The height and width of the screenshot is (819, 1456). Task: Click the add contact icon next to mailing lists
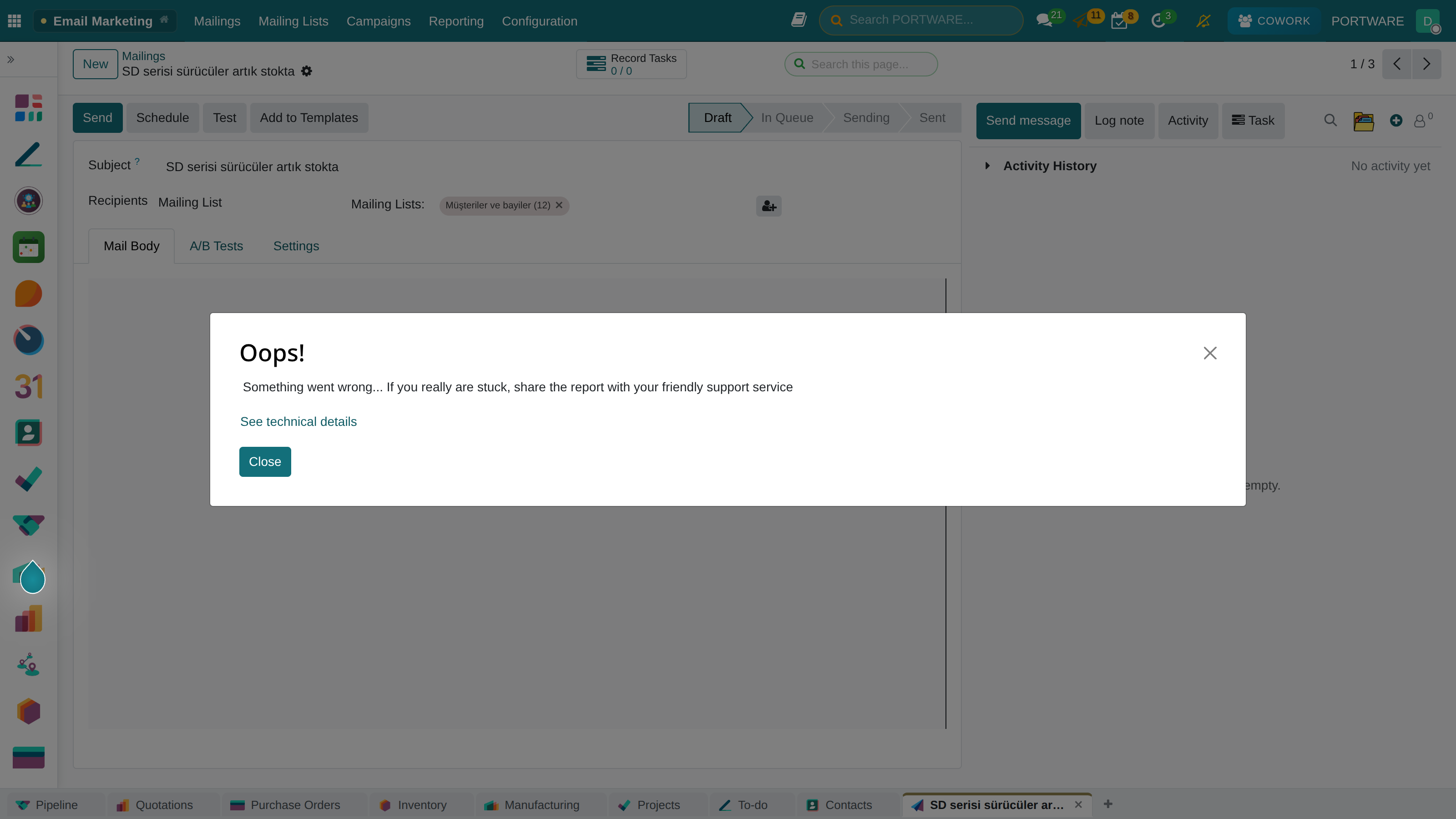(768, 206)
